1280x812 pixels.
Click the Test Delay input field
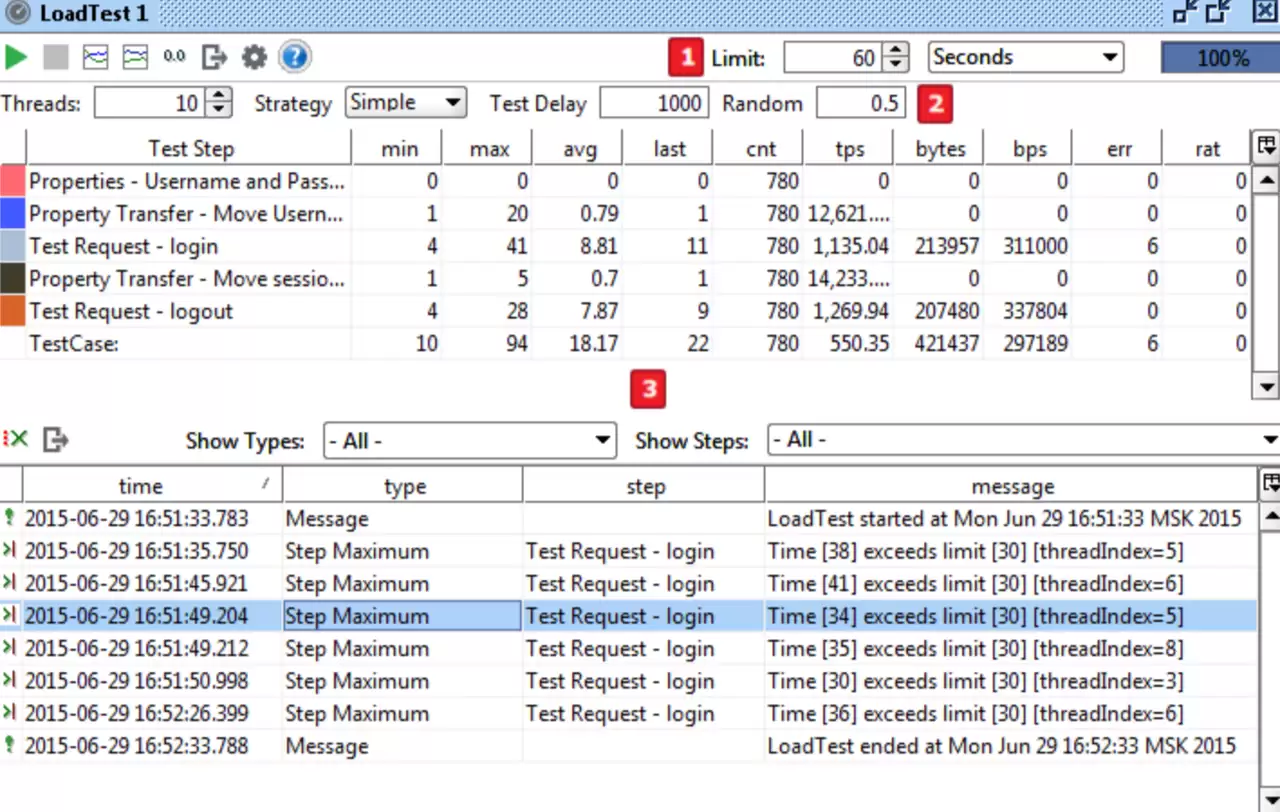(654, 103)
